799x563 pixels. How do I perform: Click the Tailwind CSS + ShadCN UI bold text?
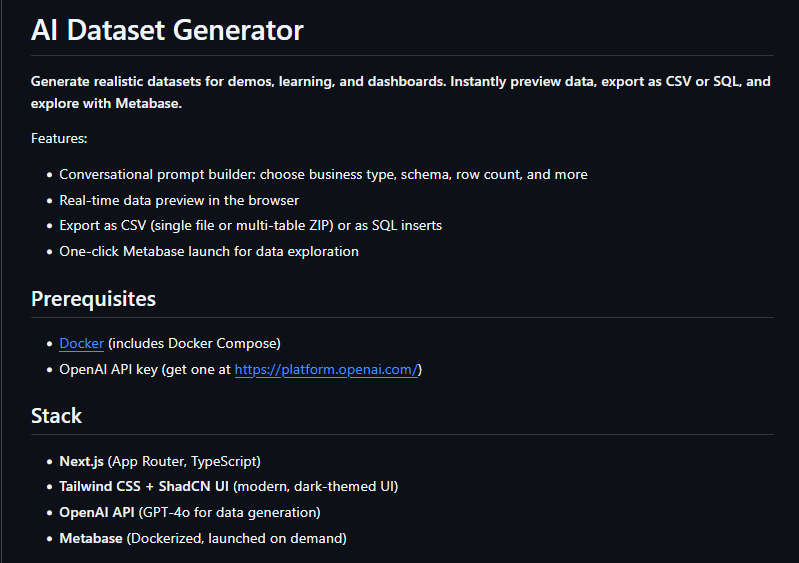pos(144,487)
